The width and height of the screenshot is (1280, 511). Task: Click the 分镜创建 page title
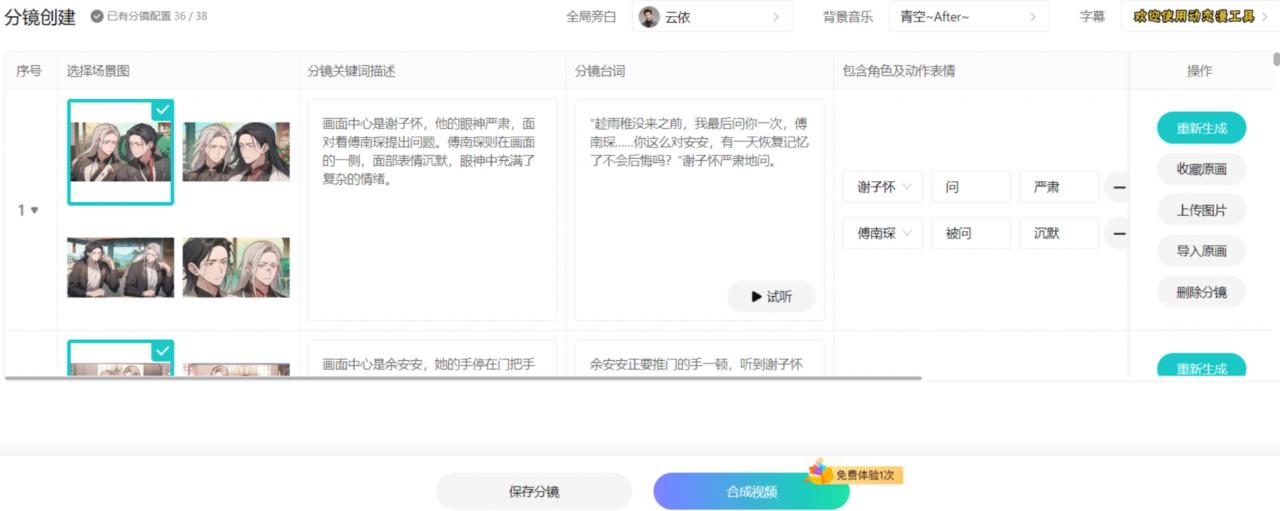click(40, 16)
